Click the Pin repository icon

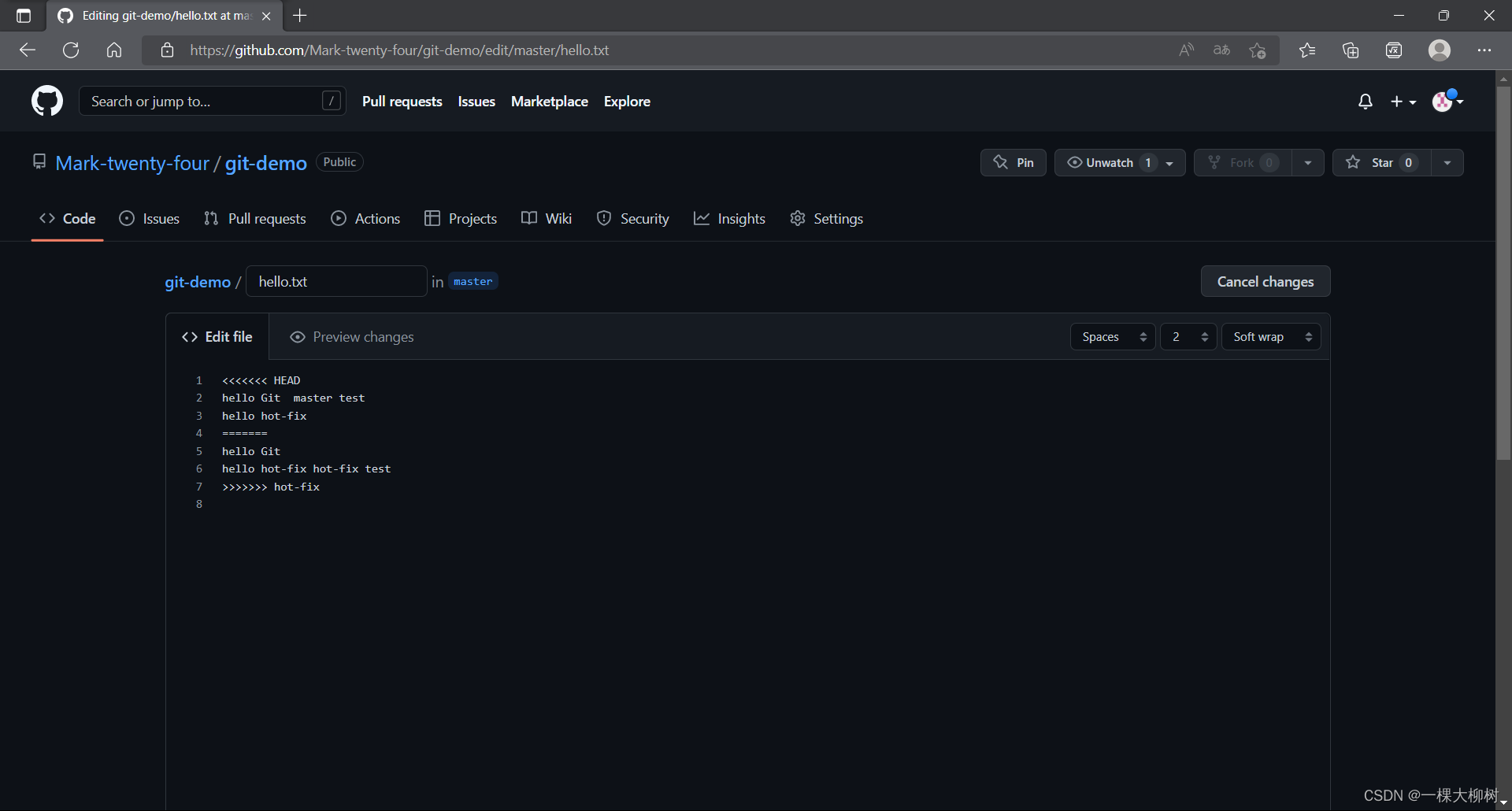point(1000,162)
